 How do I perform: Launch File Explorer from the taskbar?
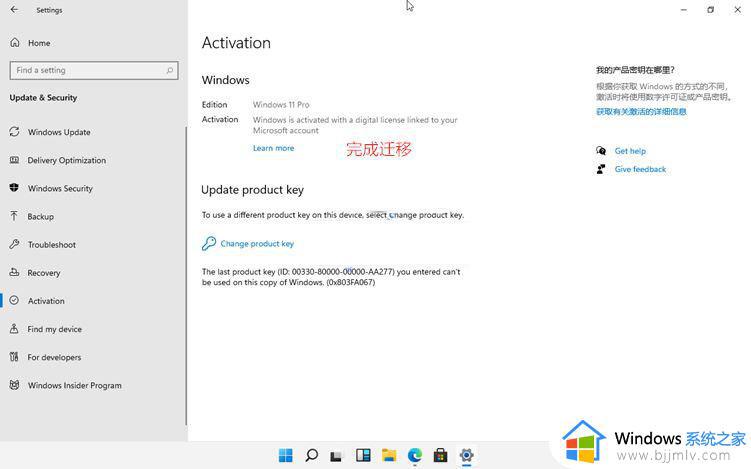[389, 455]
